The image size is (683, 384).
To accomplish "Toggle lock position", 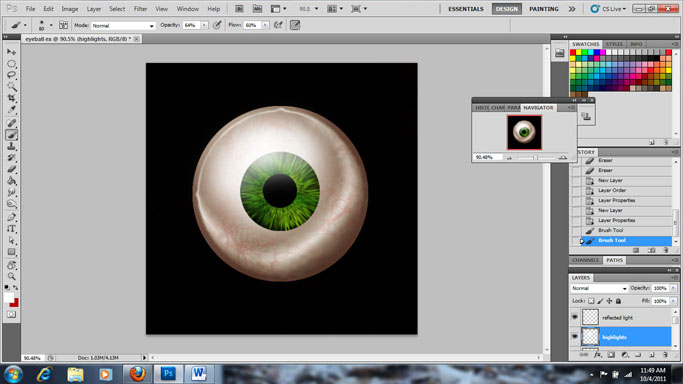I will coord(609,301).
